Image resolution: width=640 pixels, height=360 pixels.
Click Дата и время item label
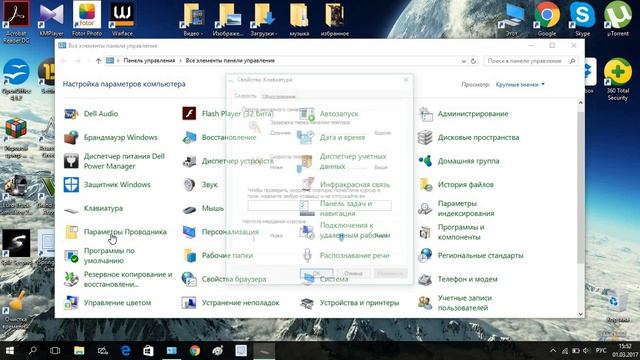coord(342,138)
